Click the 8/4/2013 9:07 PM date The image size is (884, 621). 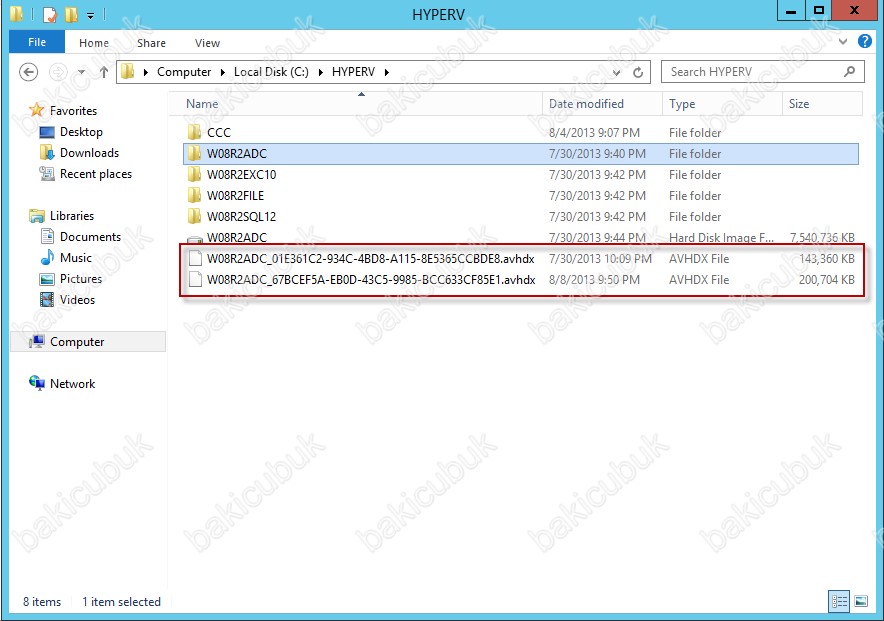point(594,132)
